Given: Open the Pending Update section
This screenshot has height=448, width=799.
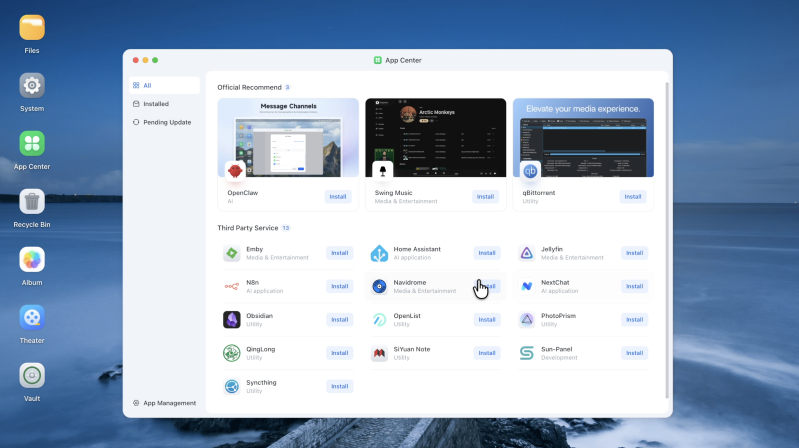Looking at the screenshot, I should click(164, 122).
